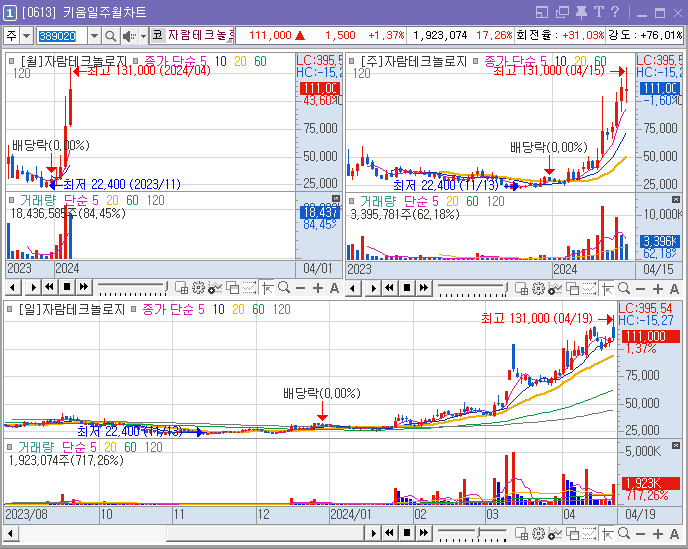Add indicator icon on weekly chart toolbar
The height and width of the screenshot is (549, 688).
(x=555, y=288)
